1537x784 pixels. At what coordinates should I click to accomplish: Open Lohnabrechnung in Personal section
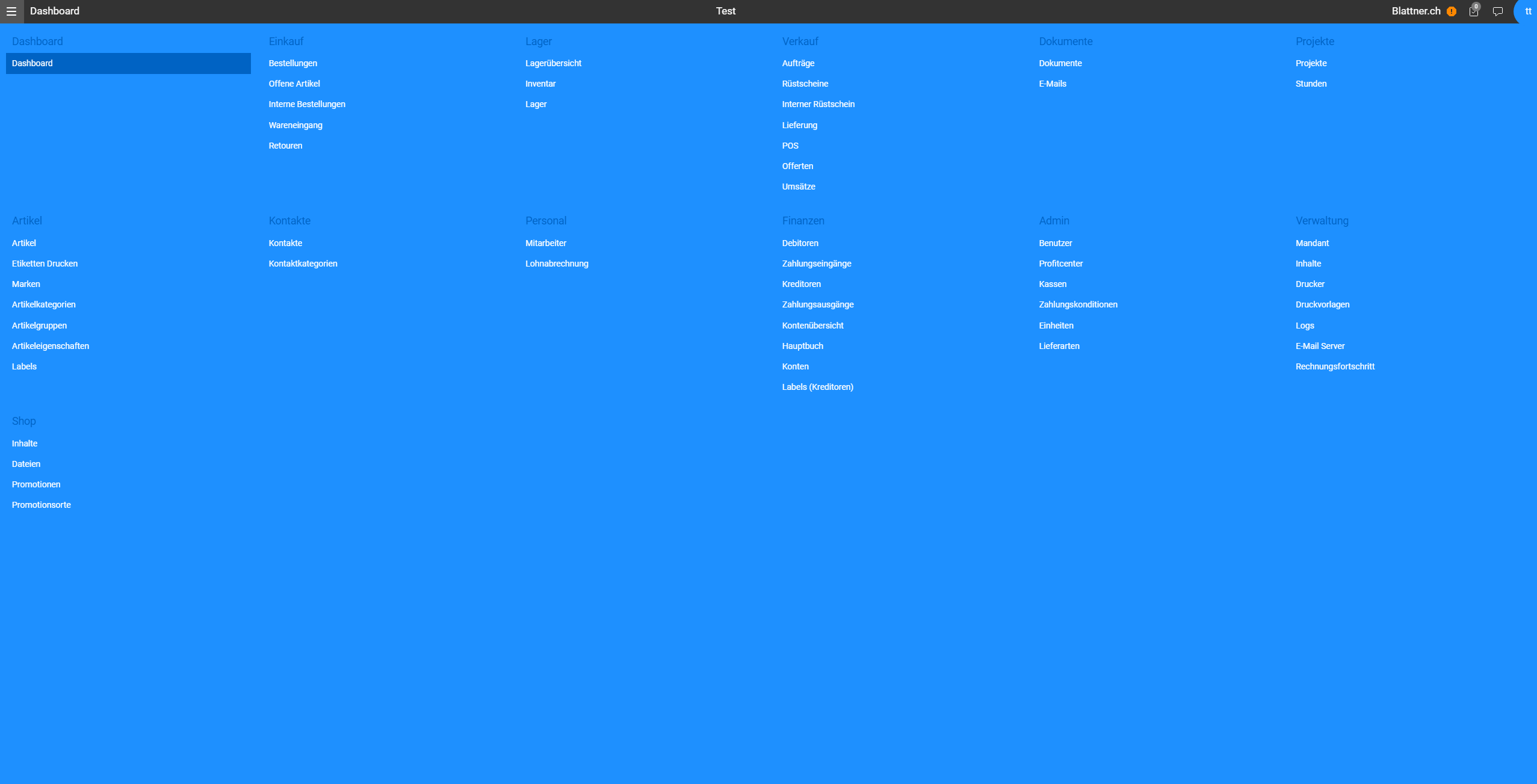pyautogui.click(x=557, y=264)
